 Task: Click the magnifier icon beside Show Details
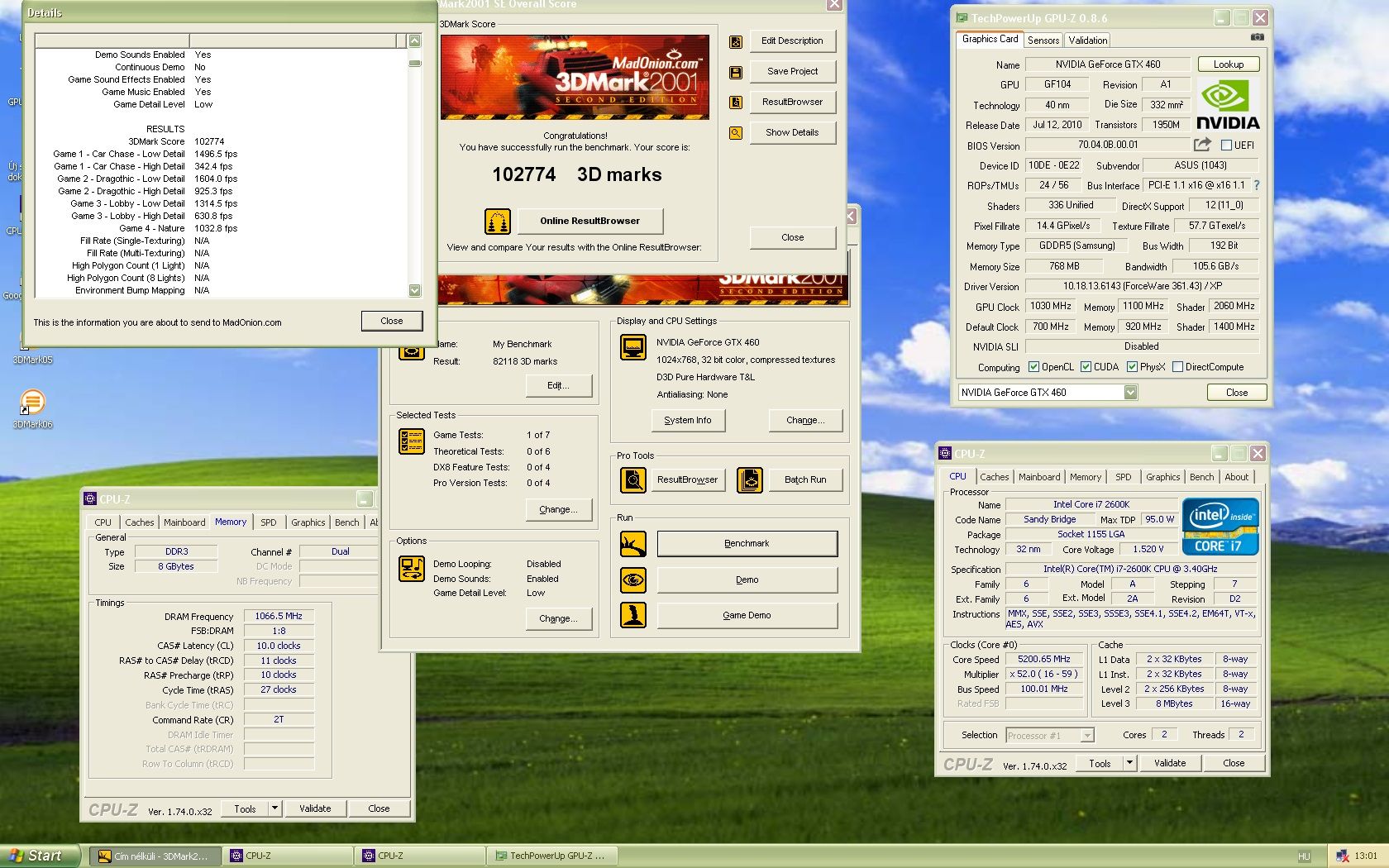(x=735, y=133)
